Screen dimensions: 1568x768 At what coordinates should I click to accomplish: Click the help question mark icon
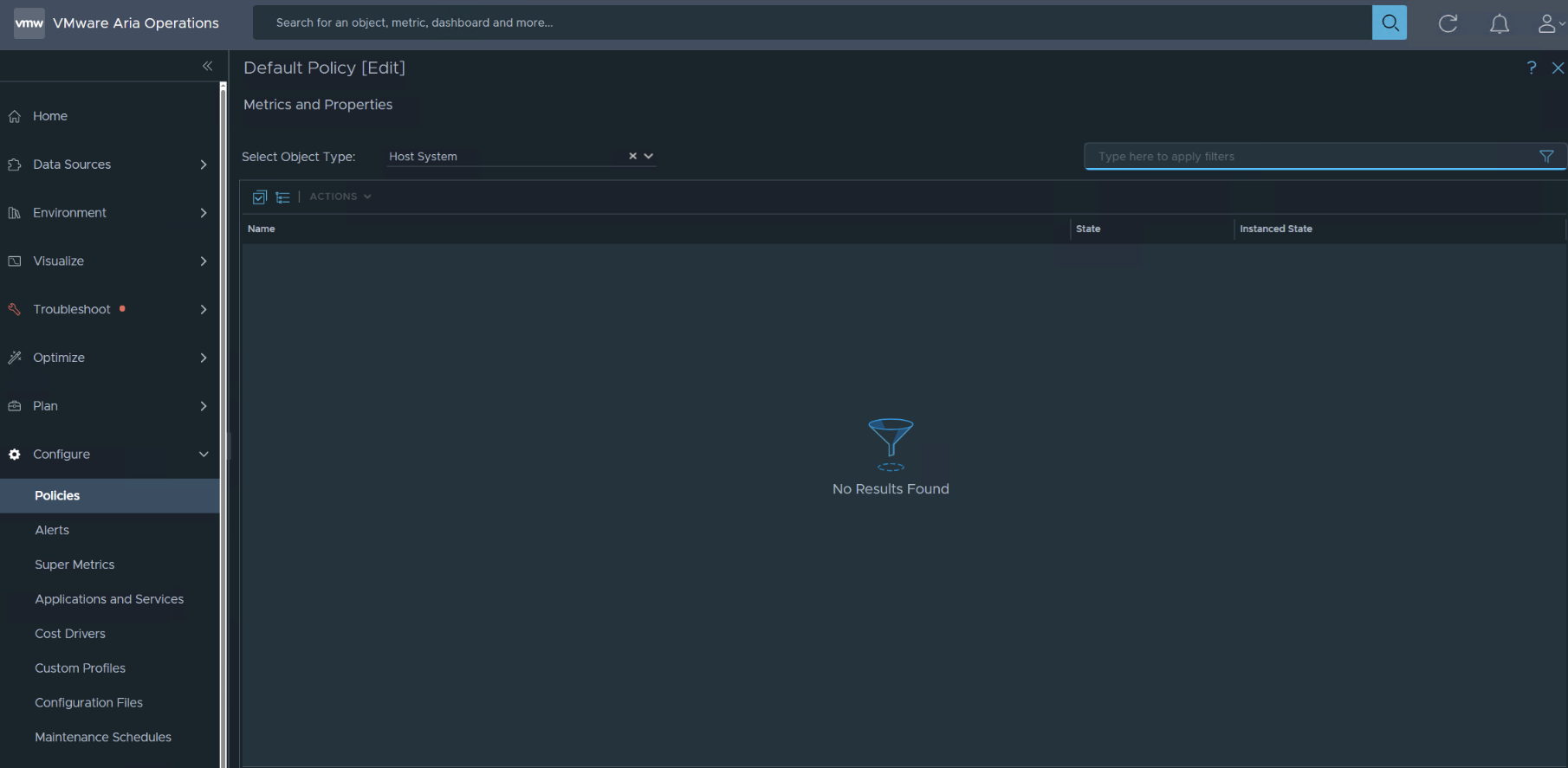tap(1531, 68)
